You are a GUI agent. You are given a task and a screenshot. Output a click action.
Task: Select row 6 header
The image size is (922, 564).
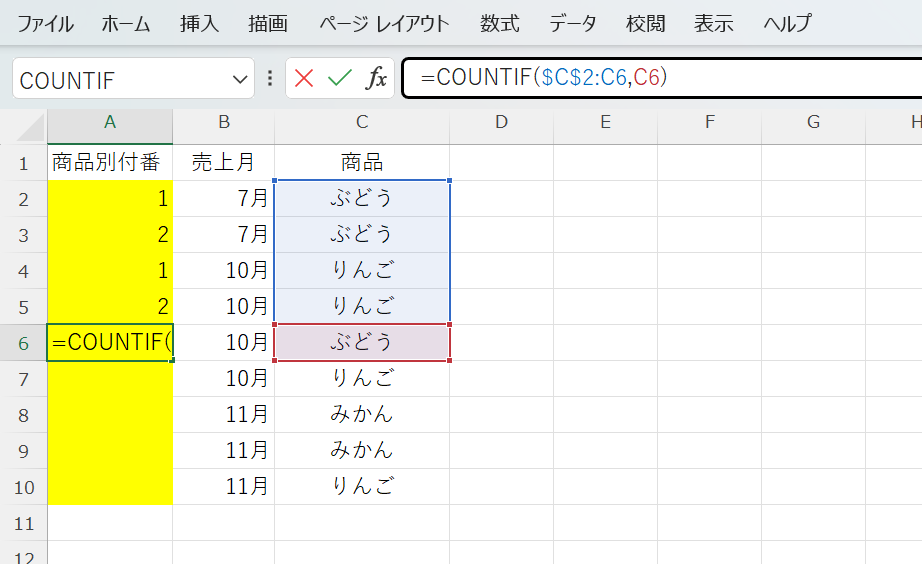click(24, 343)
